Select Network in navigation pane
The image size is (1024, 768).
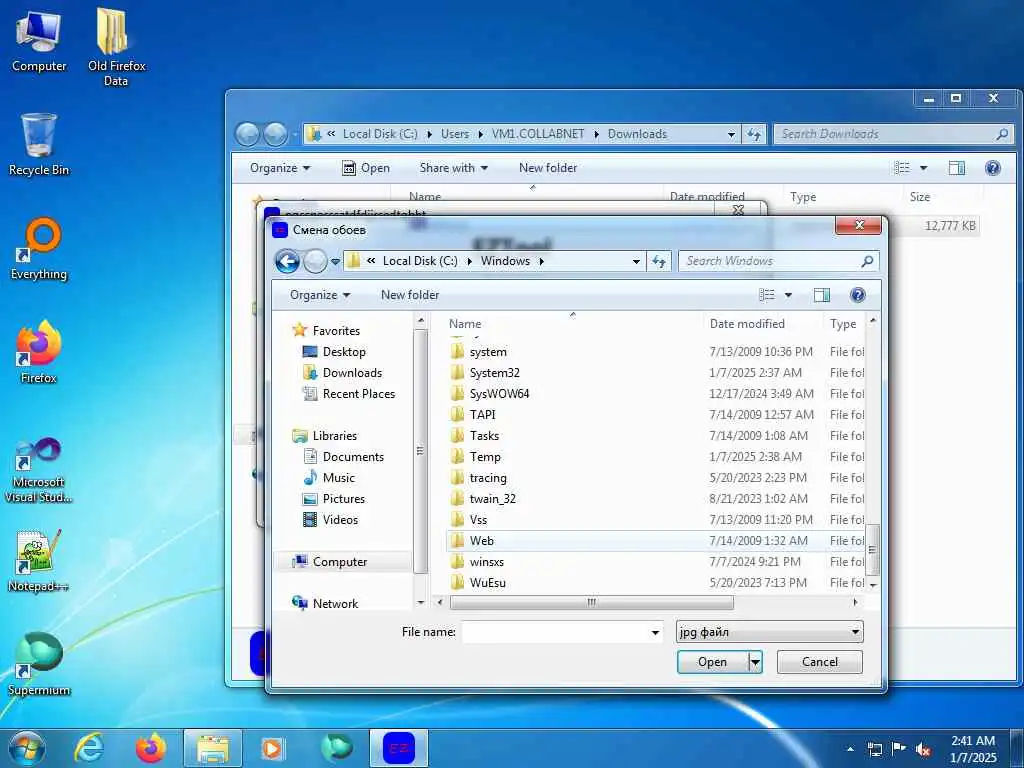click(x=325, y=603)
